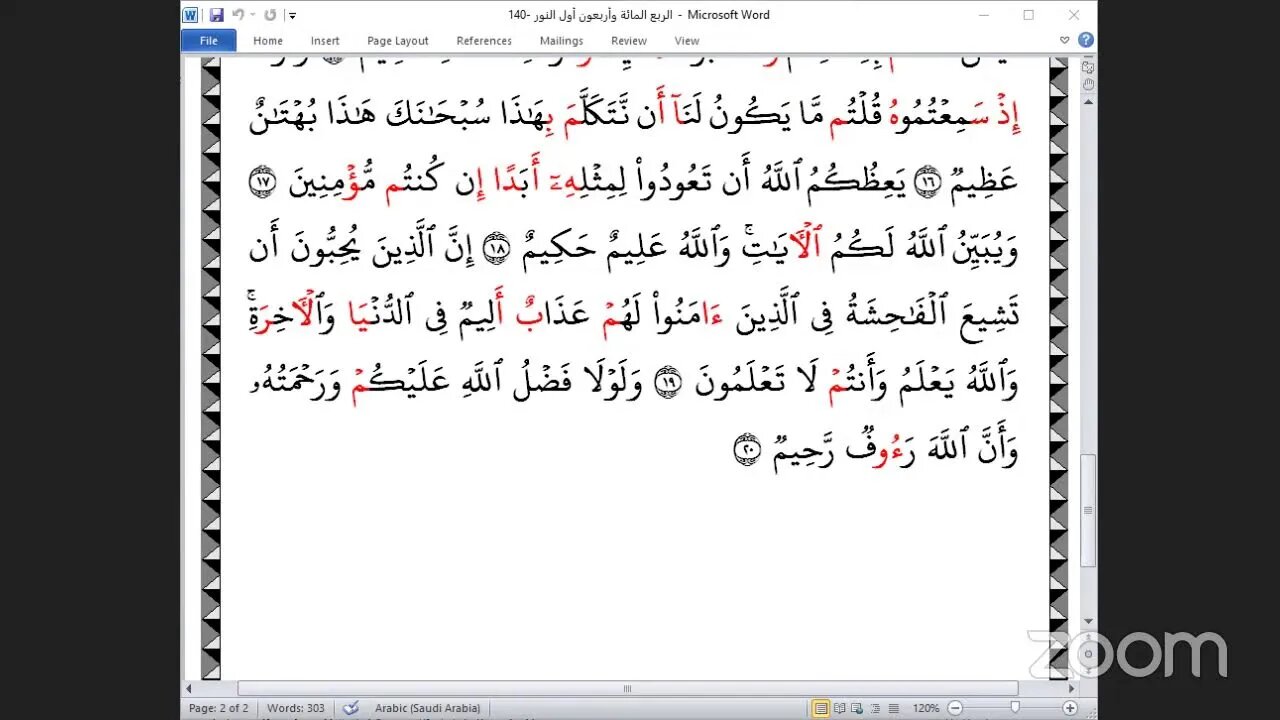The height and width of the screenshot is (720, 1280).
Task: Click the horizontal scrollbar left arrow
Action: (189, 688)
